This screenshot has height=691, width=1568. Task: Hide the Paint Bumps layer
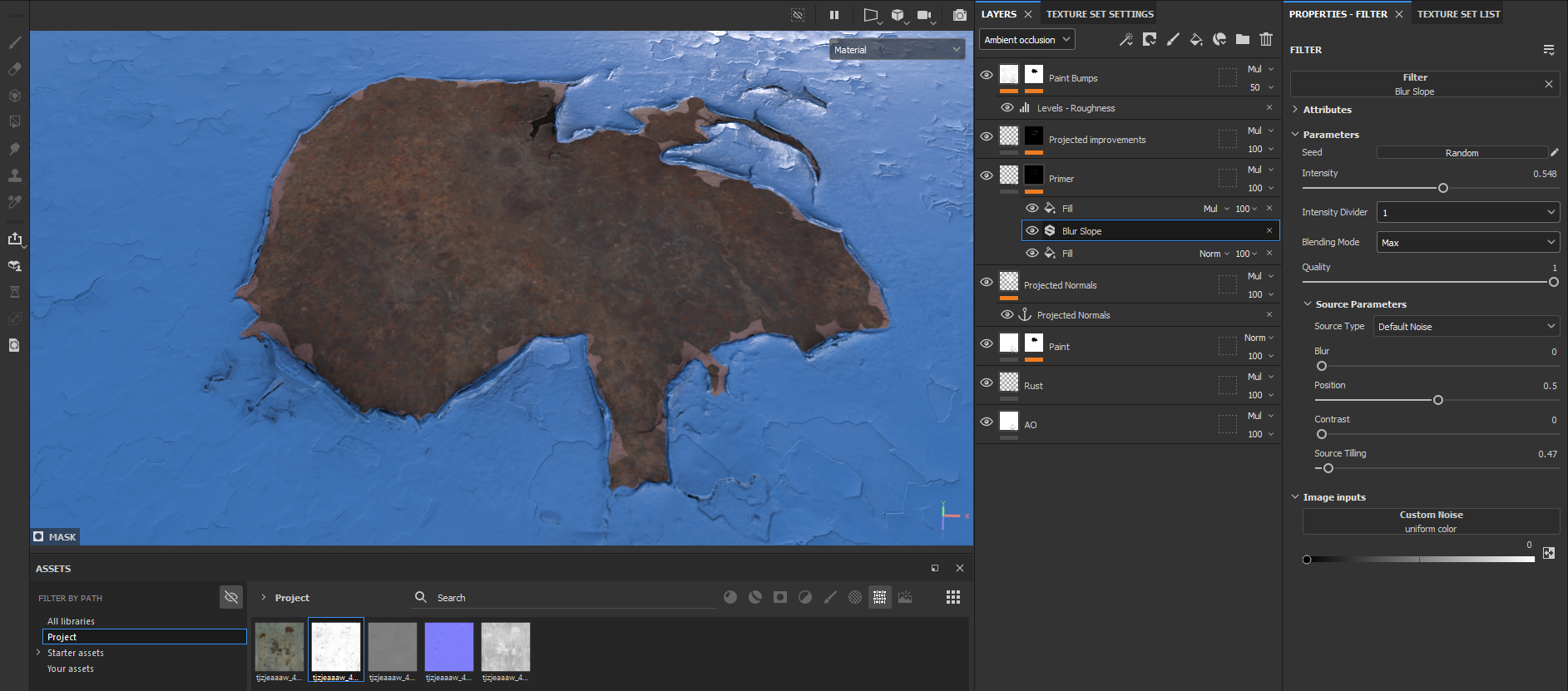[x=987, y=75]
